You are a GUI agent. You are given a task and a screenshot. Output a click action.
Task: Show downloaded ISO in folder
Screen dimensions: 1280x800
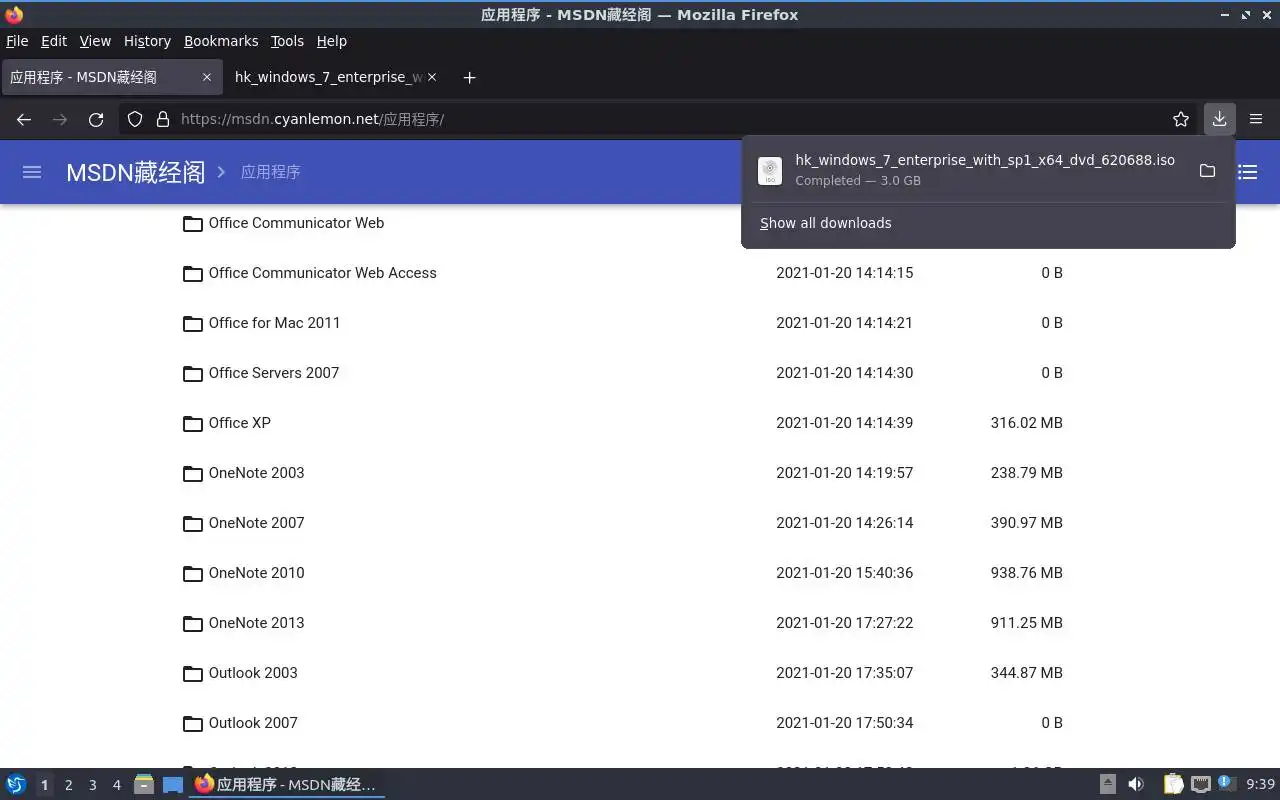pyautogui.click(x=1207, y=171)
